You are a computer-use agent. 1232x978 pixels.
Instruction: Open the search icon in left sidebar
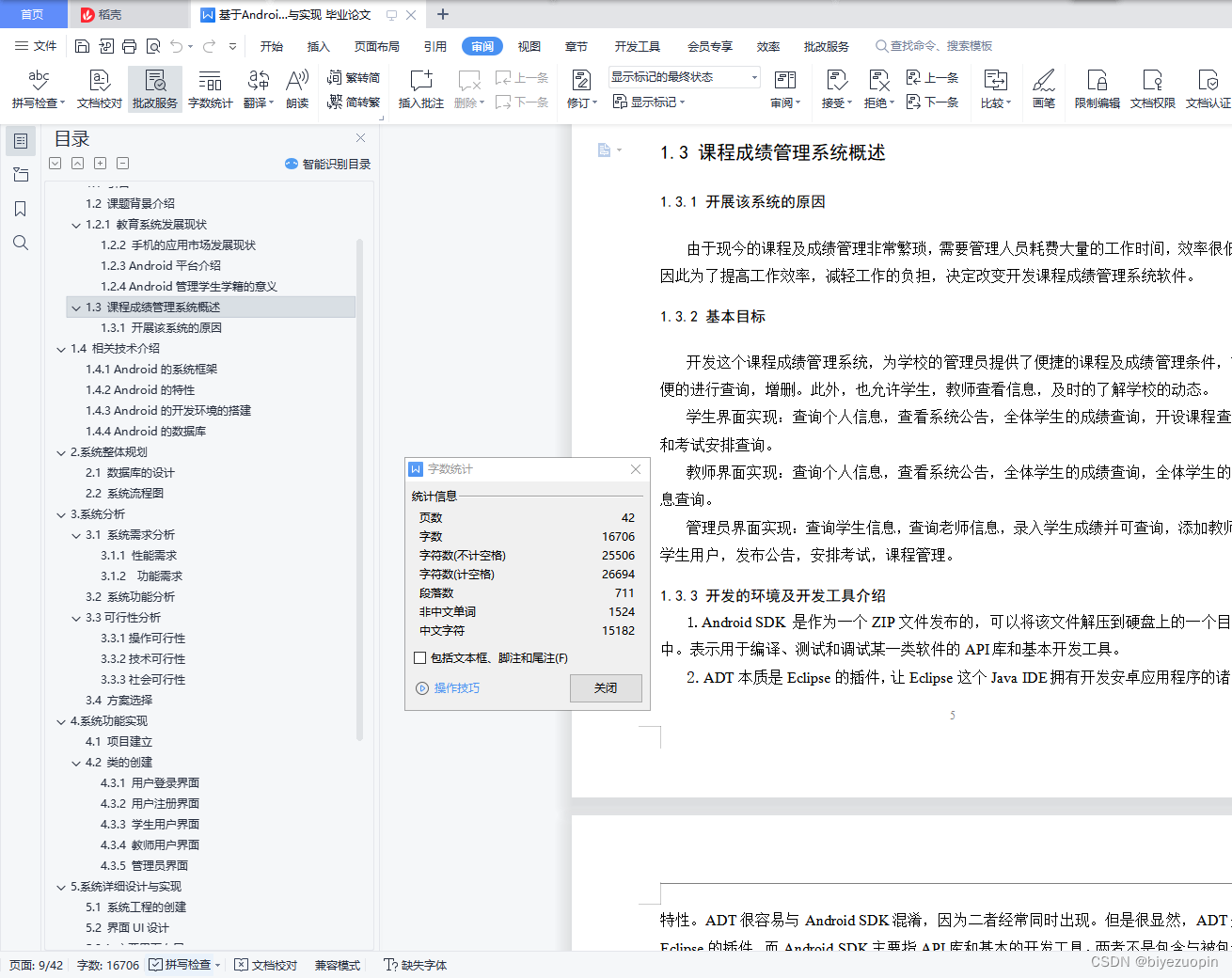coord(20,243)
